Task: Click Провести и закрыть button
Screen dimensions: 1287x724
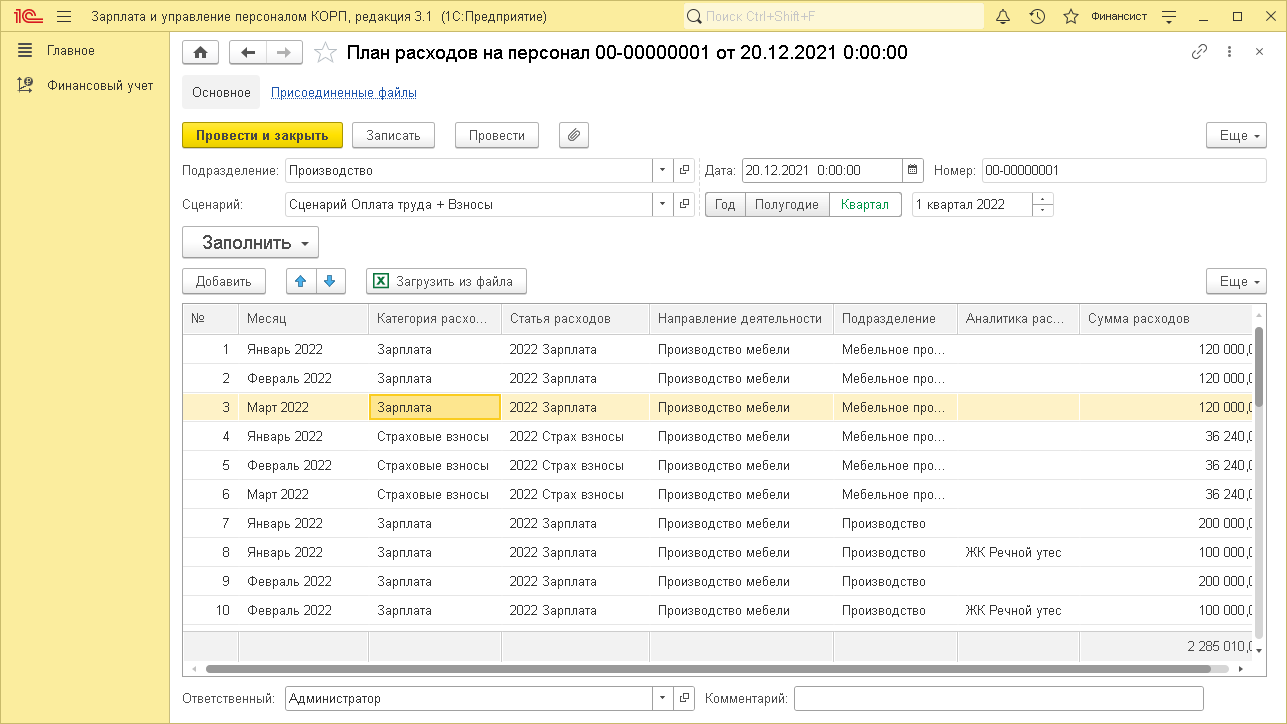Action: (x=262, y=135)
